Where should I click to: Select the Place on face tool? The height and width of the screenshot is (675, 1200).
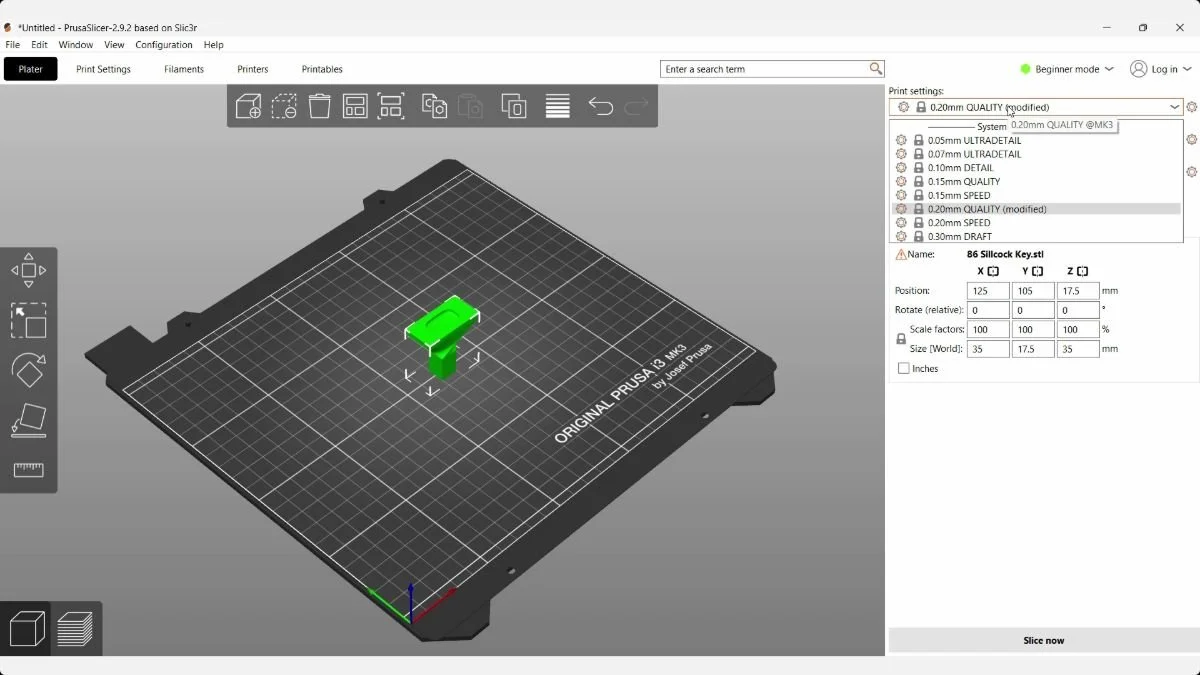29,420
